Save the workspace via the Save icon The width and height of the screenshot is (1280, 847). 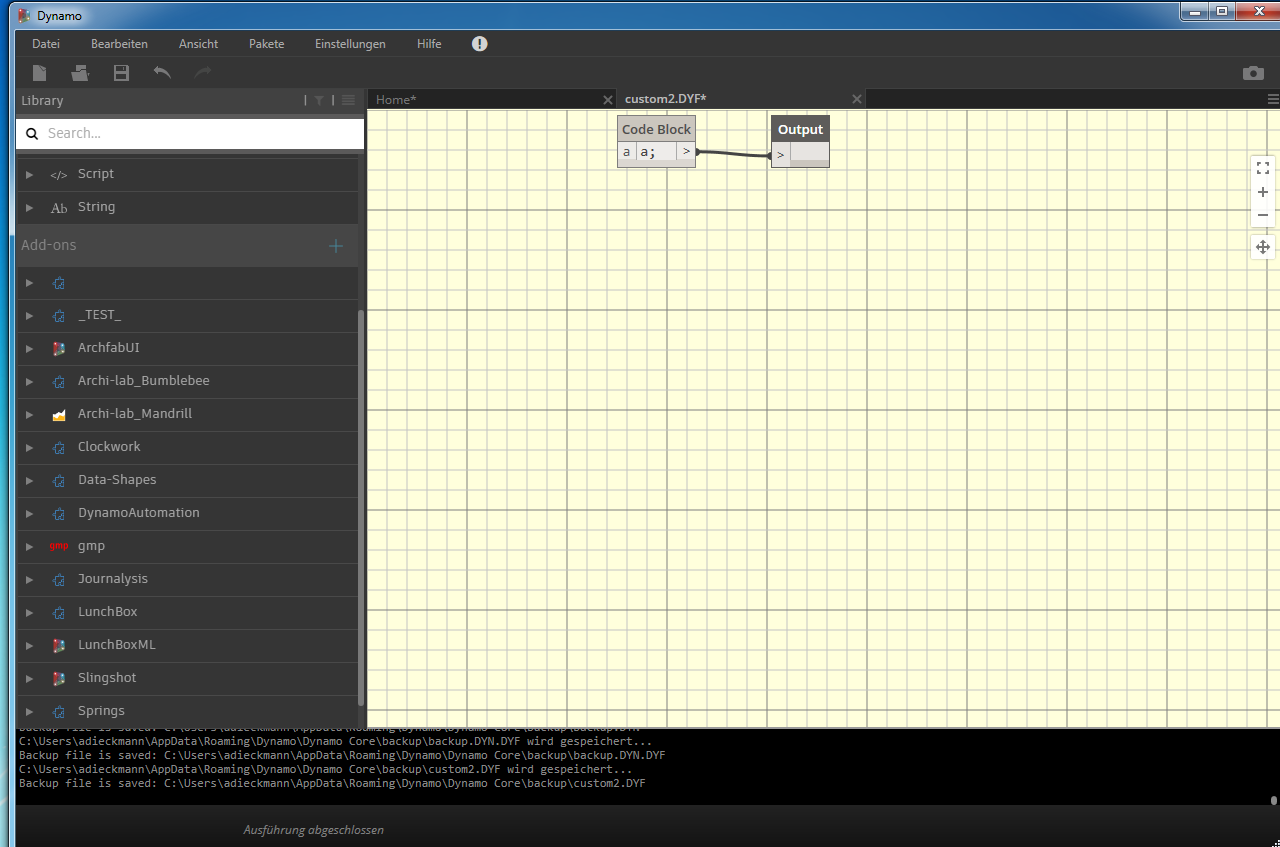point(120,72)
